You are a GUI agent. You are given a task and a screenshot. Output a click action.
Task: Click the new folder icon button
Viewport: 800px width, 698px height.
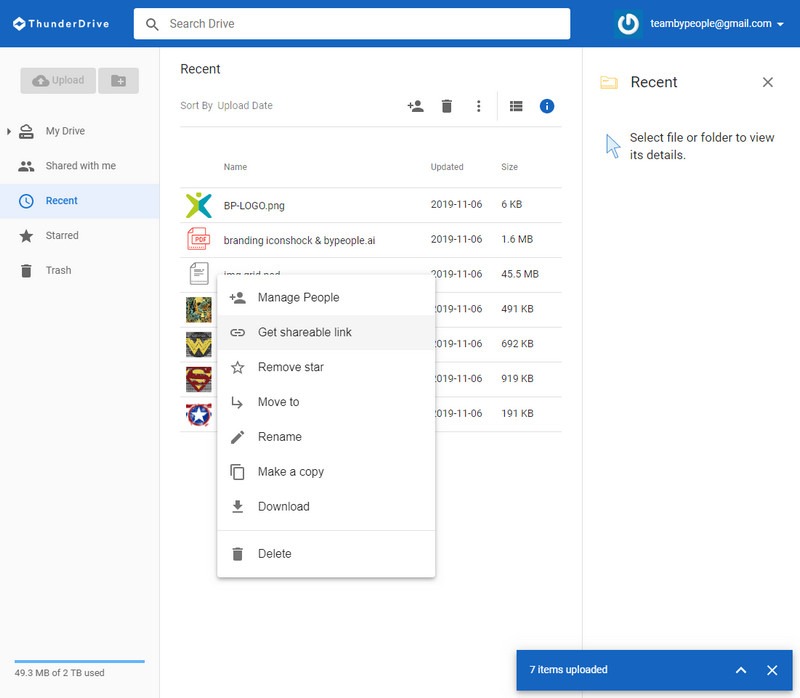coord(118,81)
